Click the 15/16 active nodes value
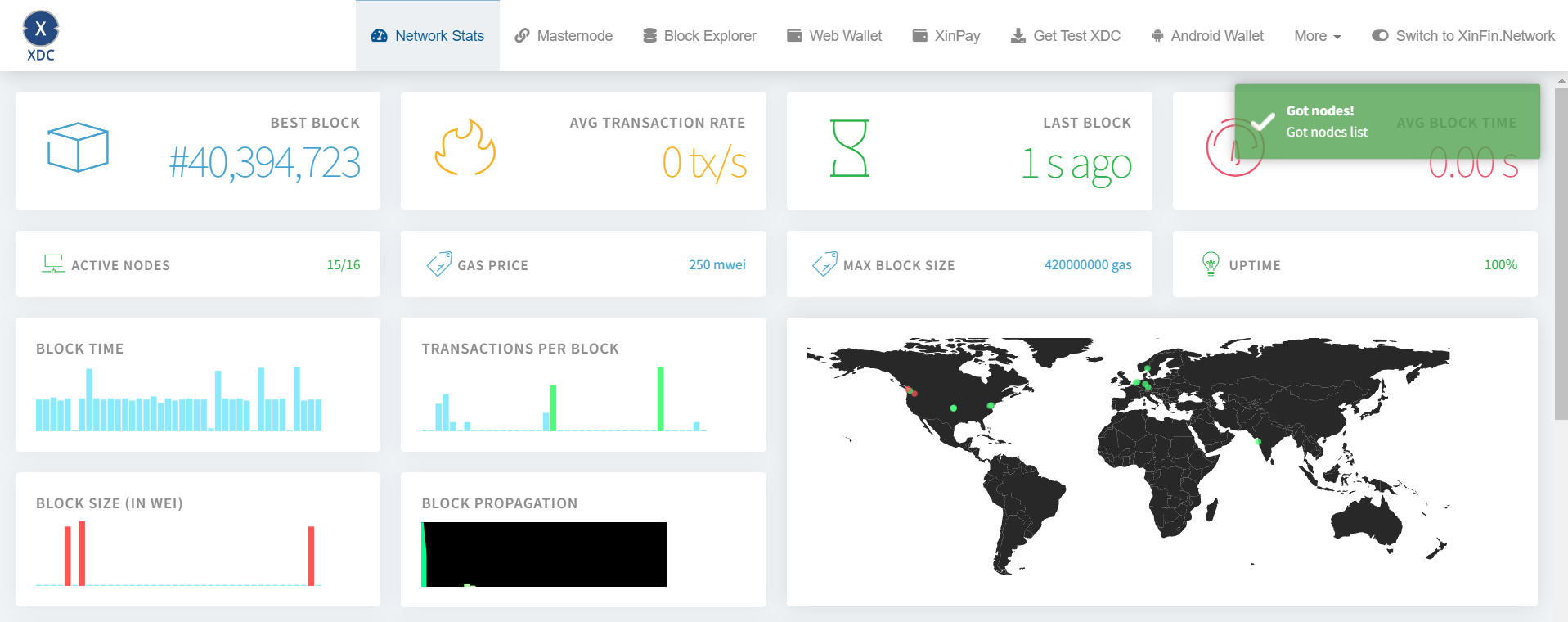Image resolution: width=1568 pixels, height=622 pixels. point(344,264)
